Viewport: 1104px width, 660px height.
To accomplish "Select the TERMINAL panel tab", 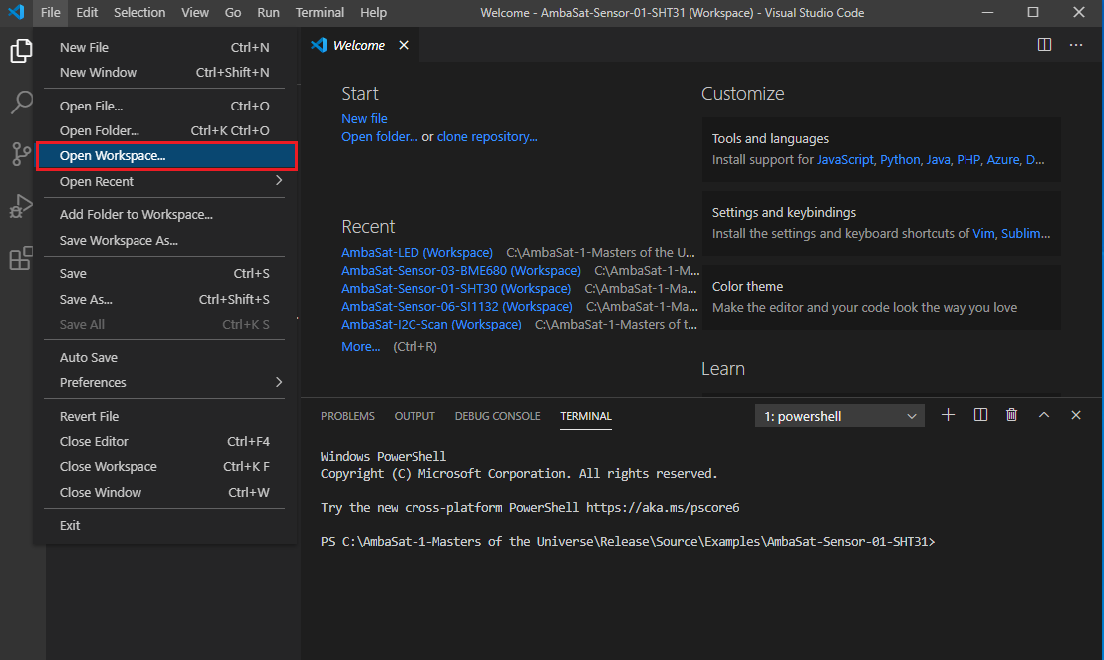I will point(586,416).
